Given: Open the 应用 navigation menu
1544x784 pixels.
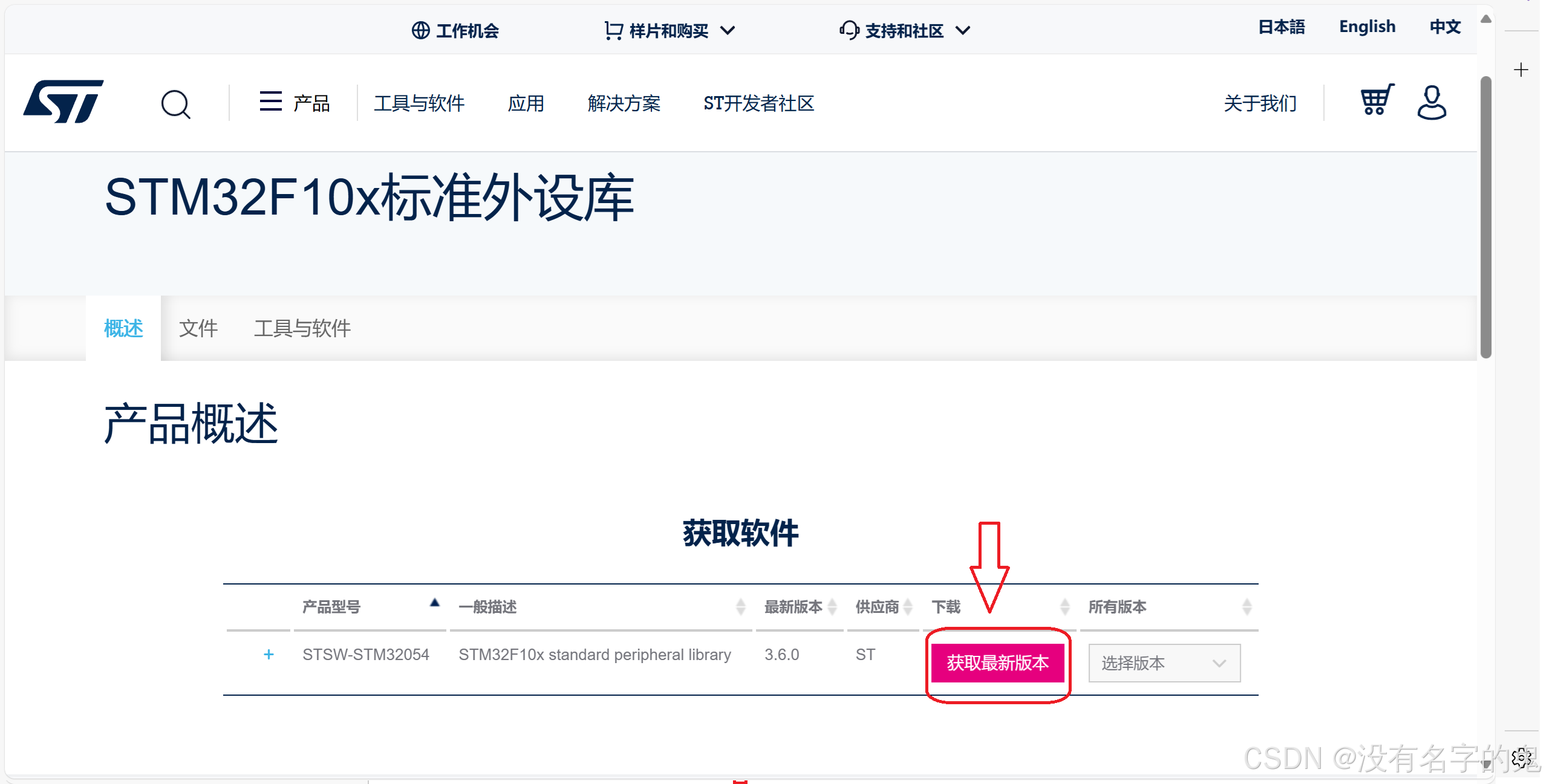Looking at the screenshot, I should 526,103.
